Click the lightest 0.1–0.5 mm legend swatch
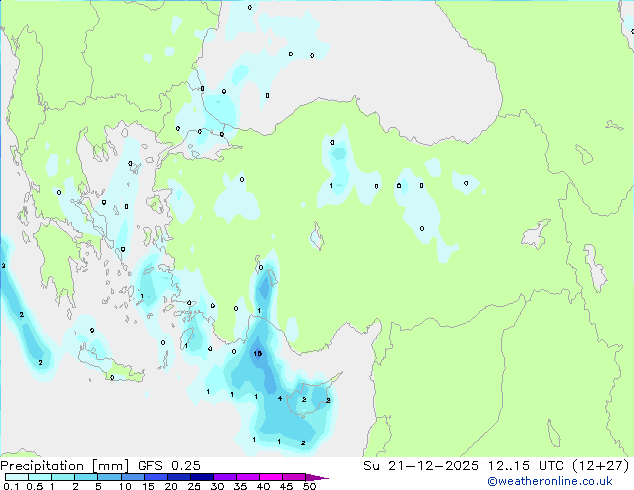Viewport: 634px width, 490px height. coord(17,477)
